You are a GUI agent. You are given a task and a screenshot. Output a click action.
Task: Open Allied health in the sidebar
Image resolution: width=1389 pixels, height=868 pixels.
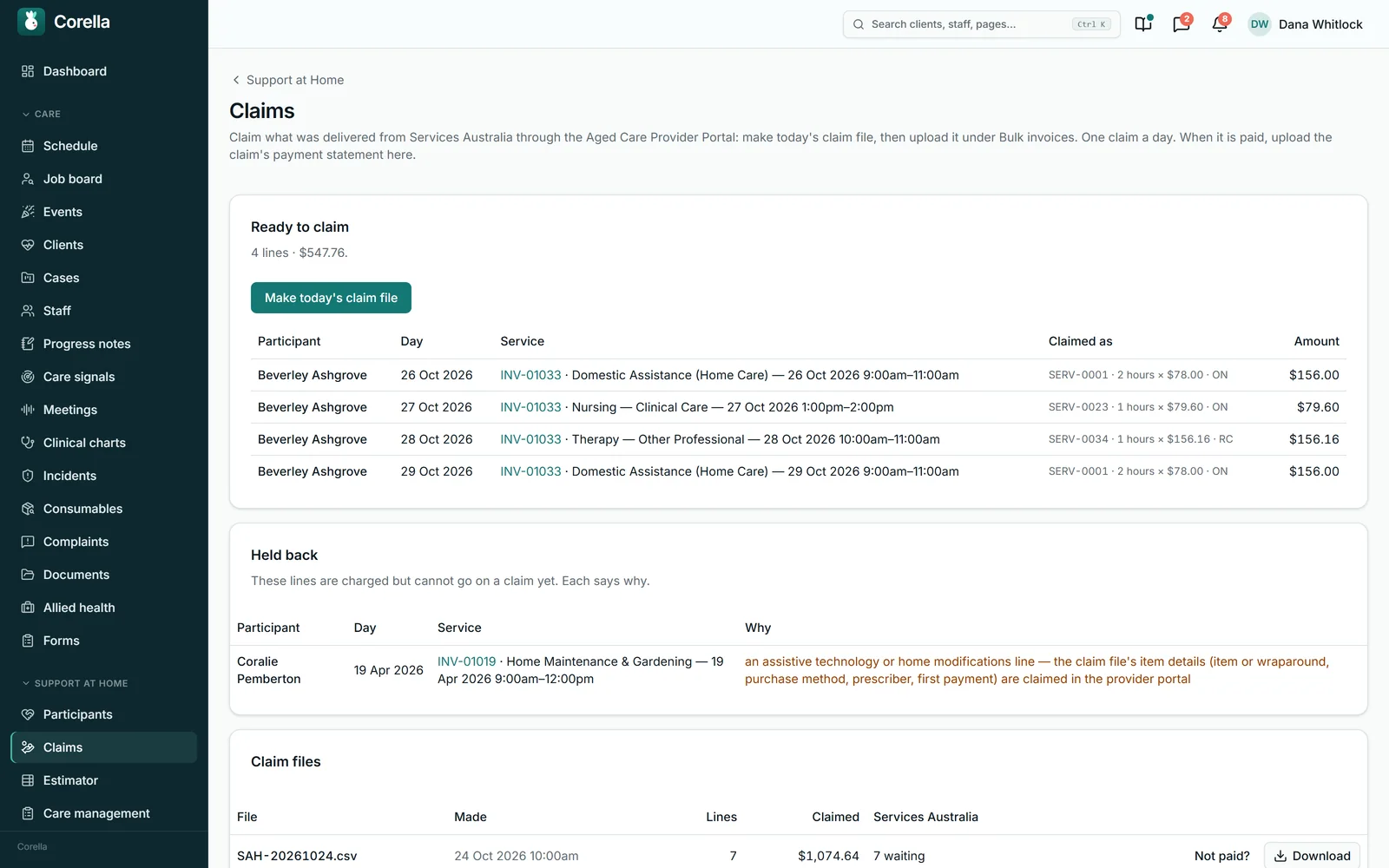[x=103, y=608]
